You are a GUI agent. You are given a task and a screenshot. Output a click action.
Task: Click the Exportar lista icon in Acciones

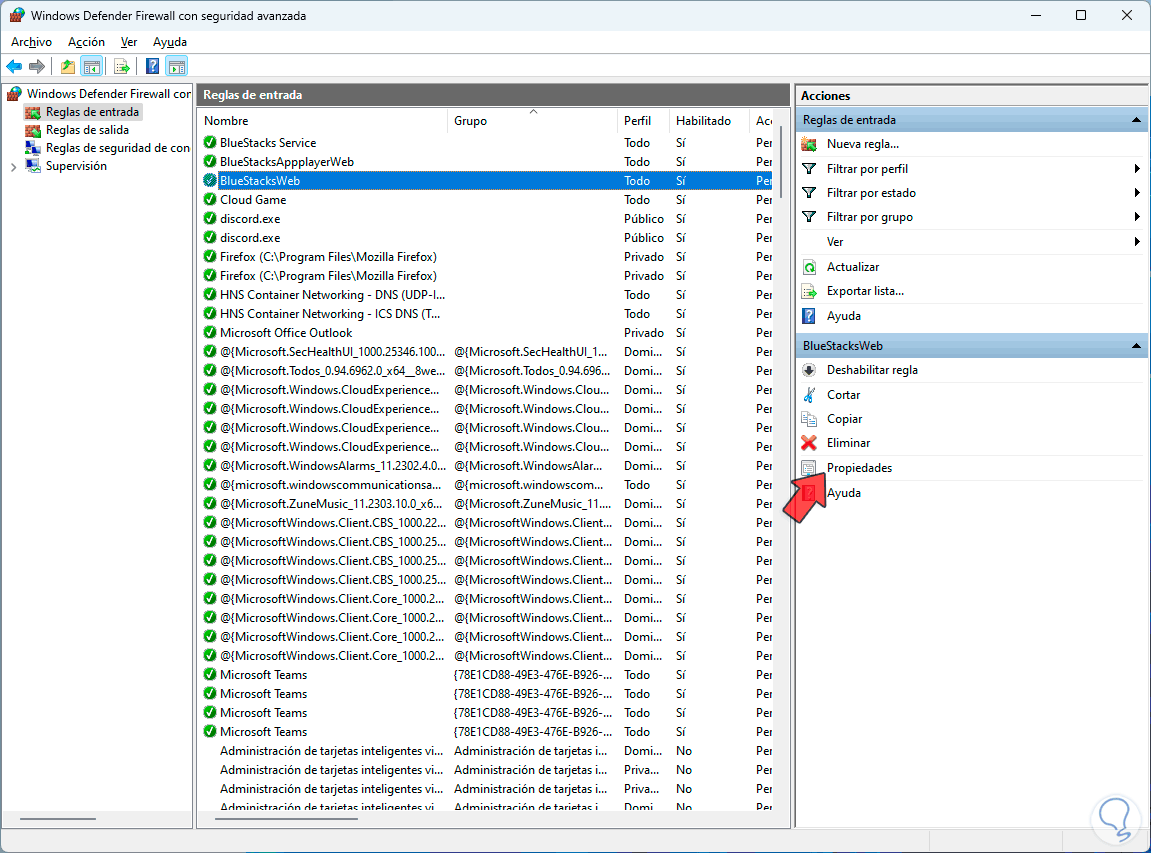pyautogui.click(x=809, y=291)
